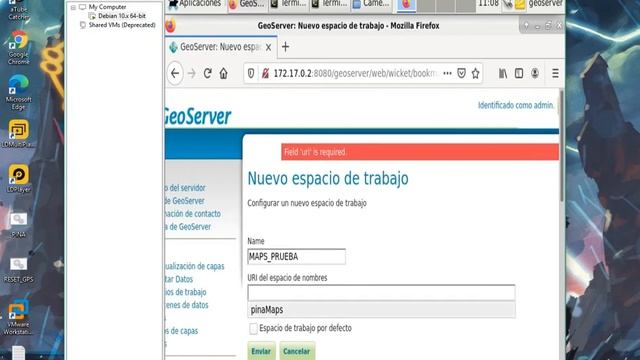Open Acerca de GeoServer link

[x=188, y=227]
